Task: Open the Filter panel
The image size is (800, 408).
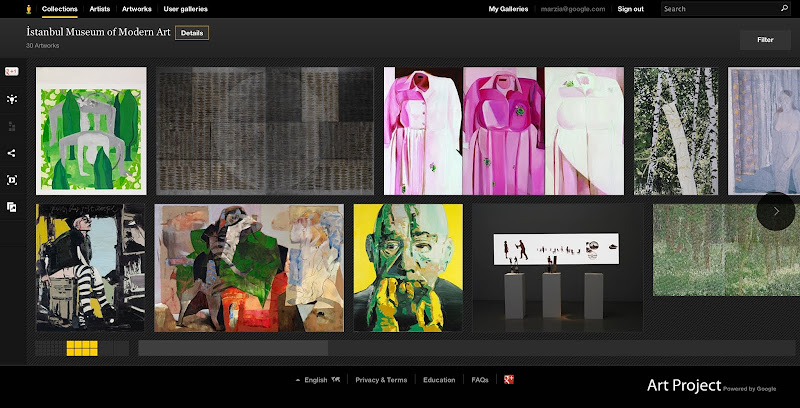Action: click(765, 40)
